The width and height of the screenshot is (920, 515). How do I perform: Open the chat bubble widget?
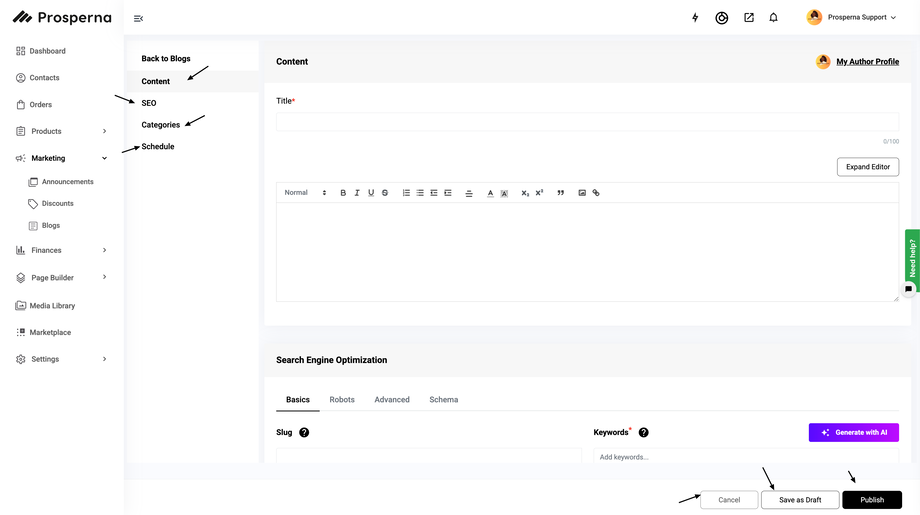909,289
